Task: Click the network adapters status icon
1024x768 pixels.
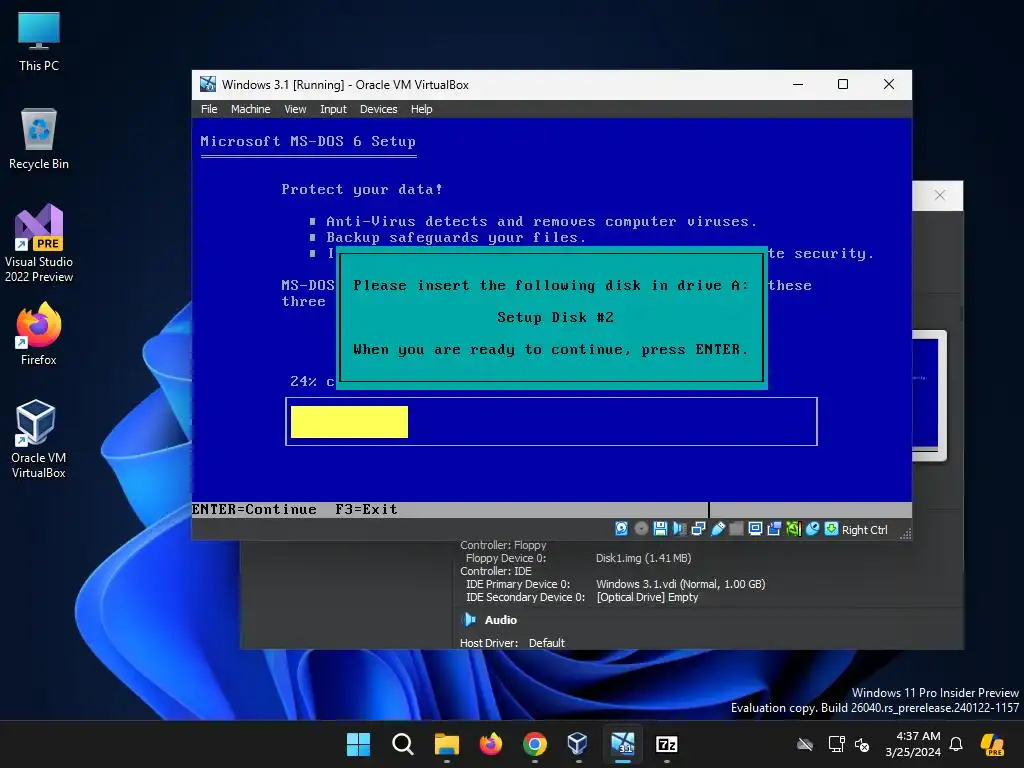Action: 698,529
